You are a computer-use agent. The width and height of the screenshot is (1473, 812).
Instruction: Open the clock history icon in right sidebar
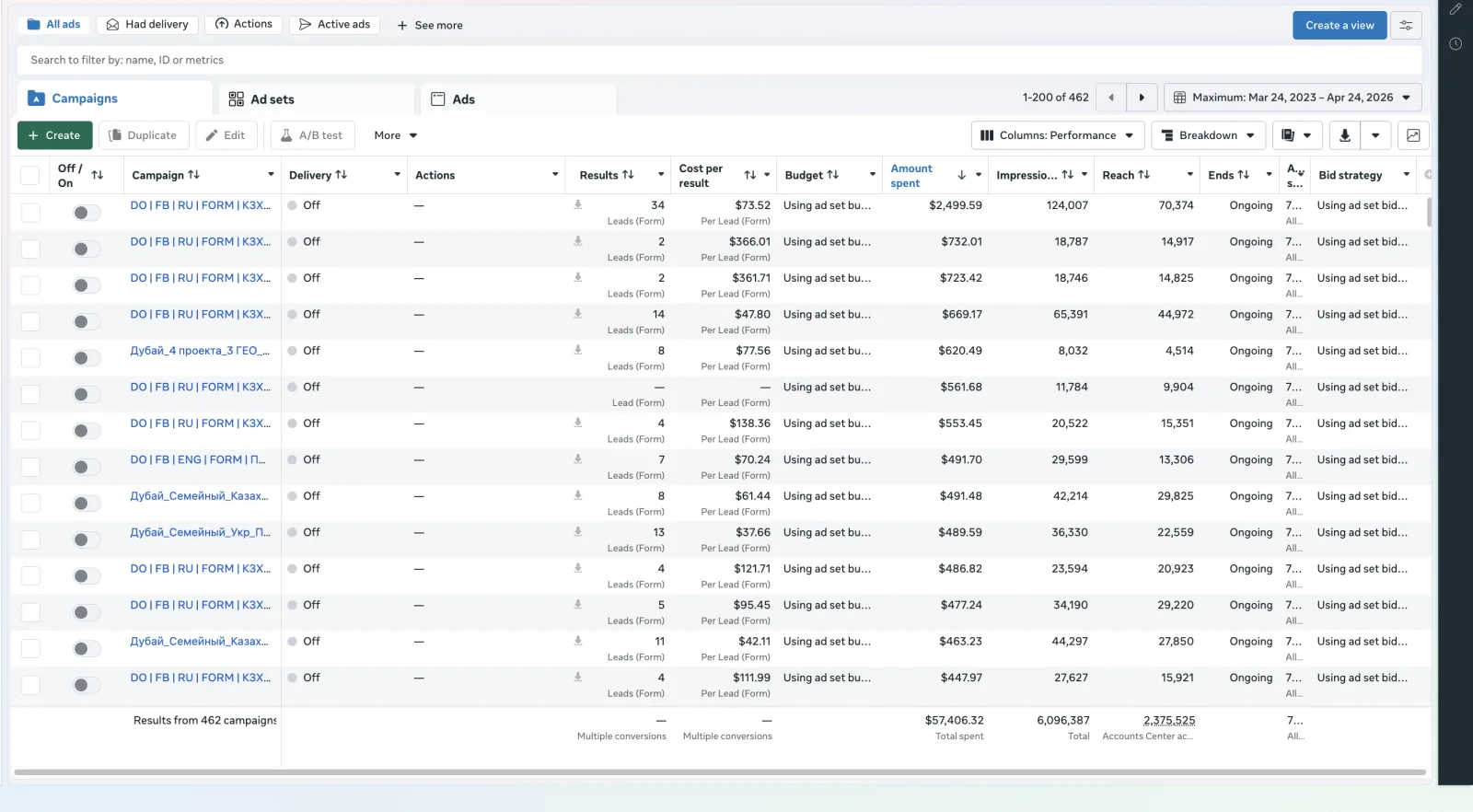click(1456, 43)
